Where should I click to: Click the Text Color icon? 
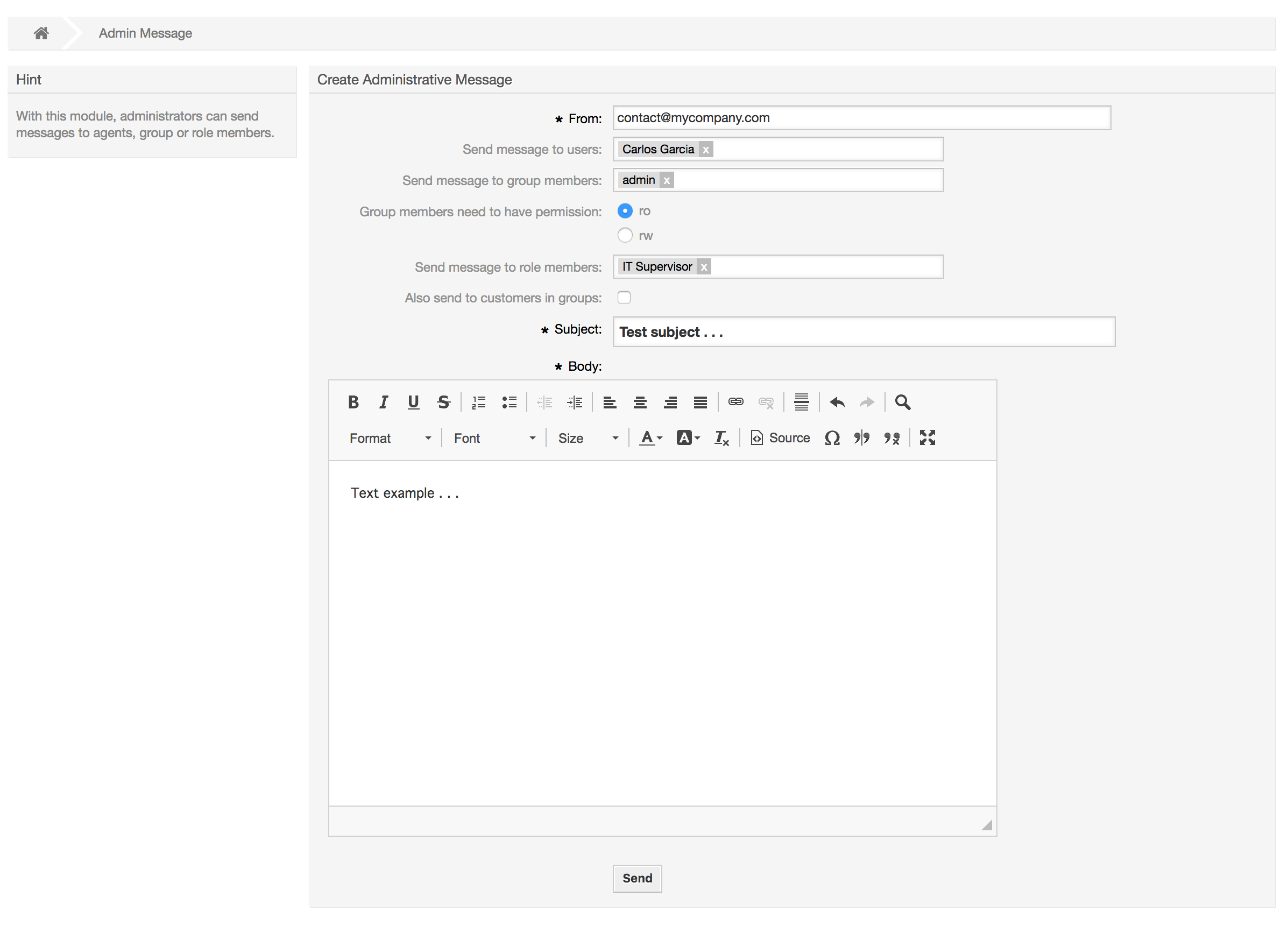click(648, 438)
